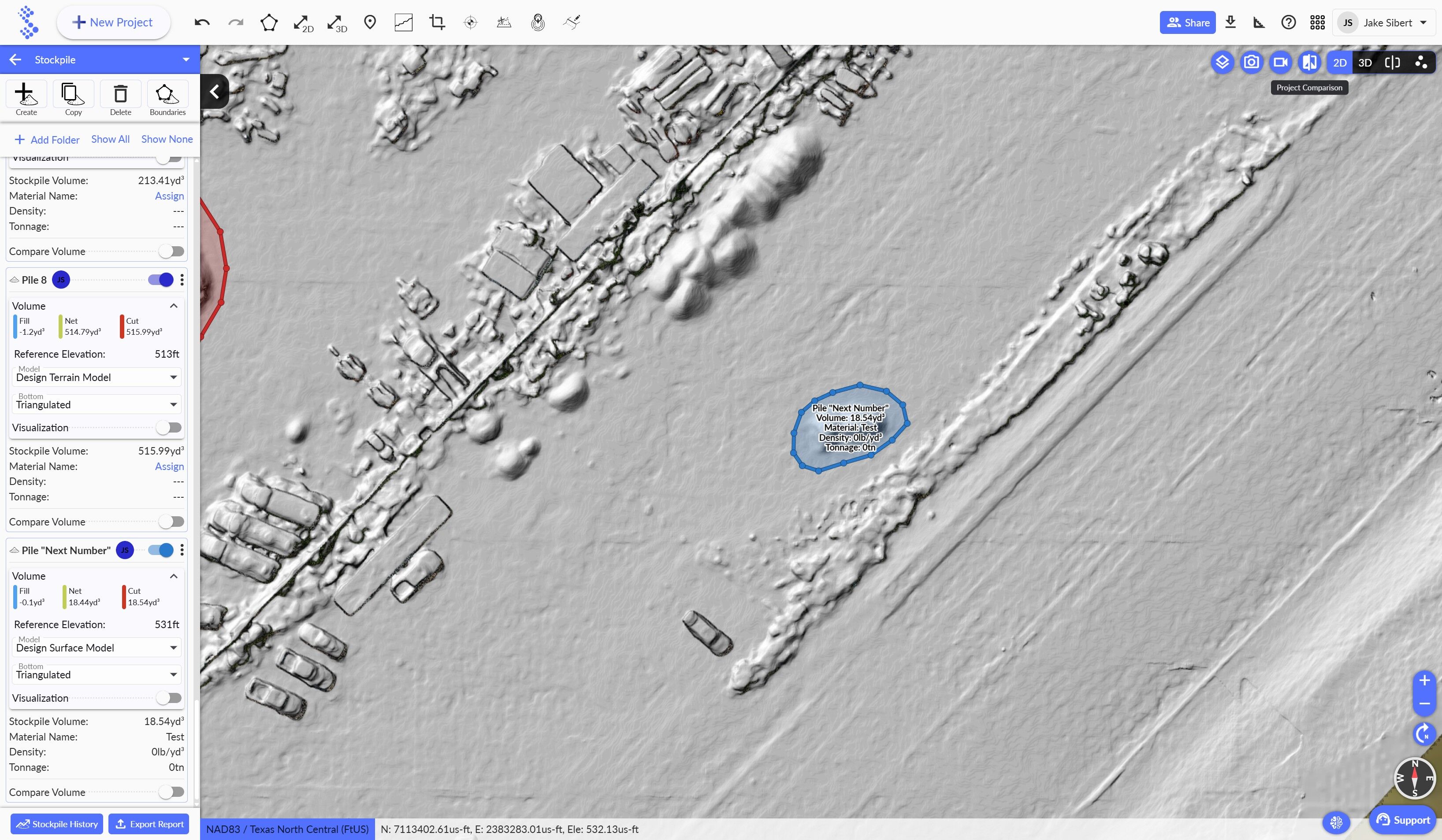Open the apps grid menu icon

(x=1317, y=22)
